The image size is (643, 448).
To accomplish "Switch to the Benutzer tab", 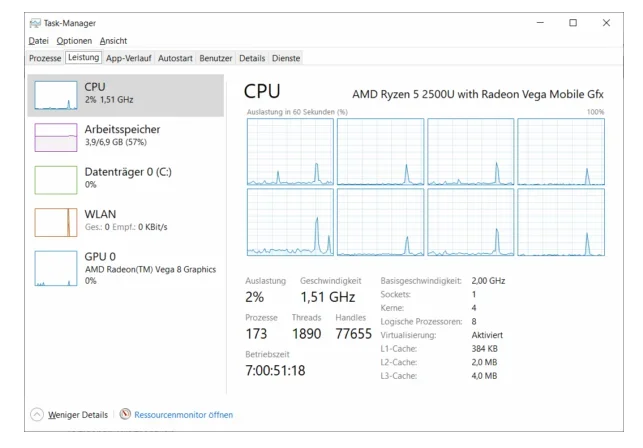I will 216,59.
